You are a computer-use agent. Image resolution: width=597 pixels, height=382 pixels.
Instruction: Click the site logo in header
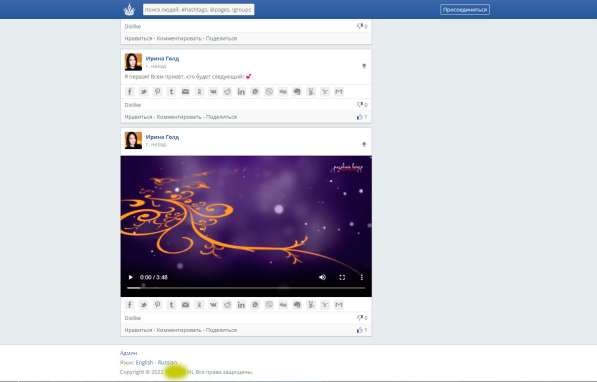pyautogui.click(x=129, y=10)
